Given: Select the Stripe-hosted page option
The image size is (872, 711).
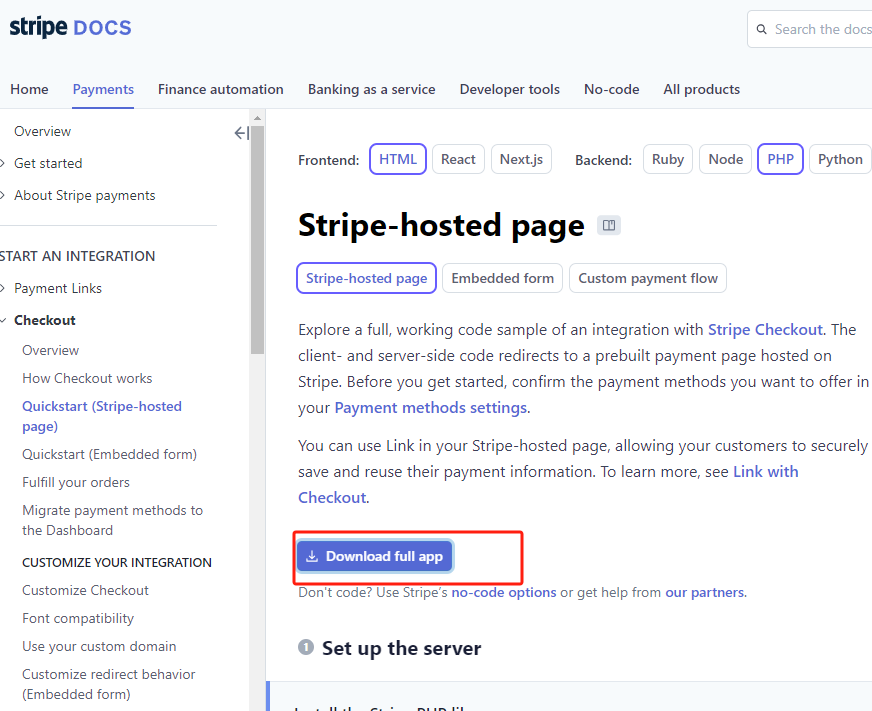Looking at the screenshot, I should 366,278.
